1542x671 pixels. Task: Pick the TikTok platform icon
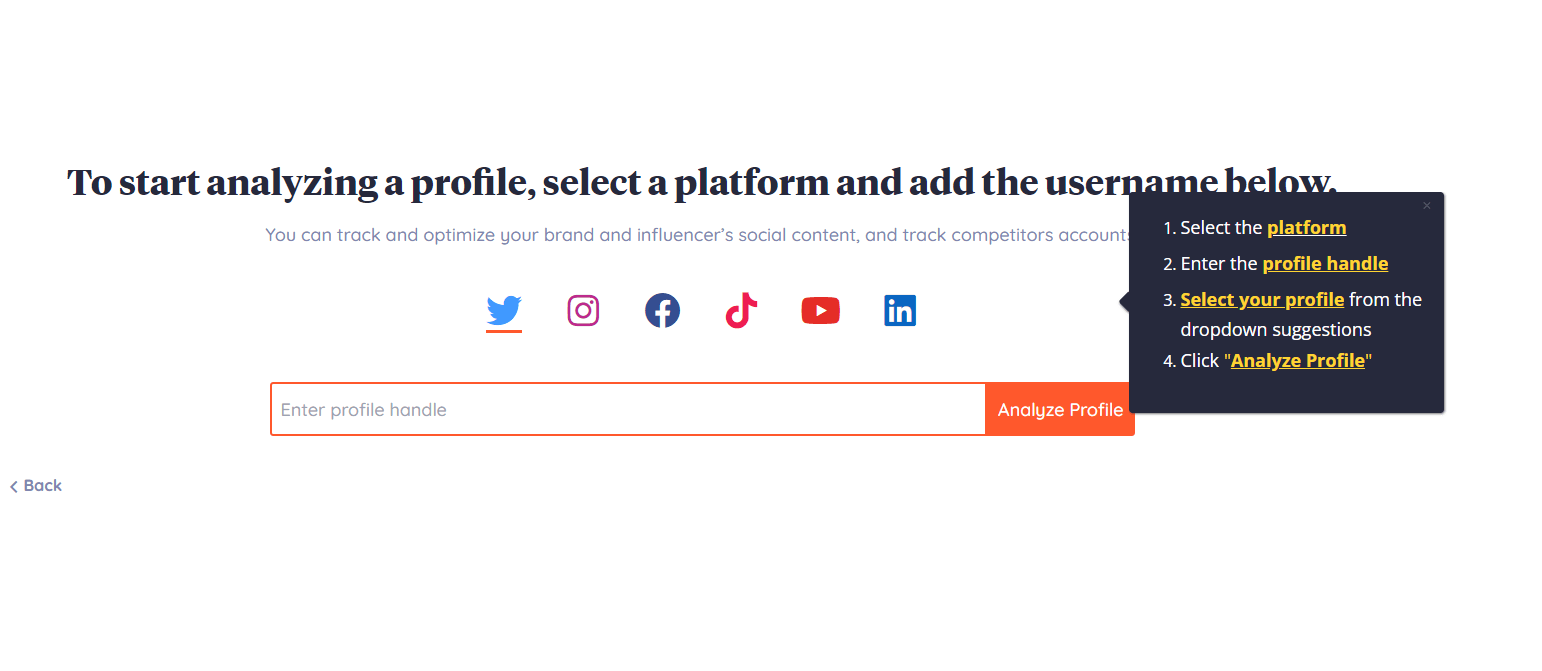(x=741, y=310)
